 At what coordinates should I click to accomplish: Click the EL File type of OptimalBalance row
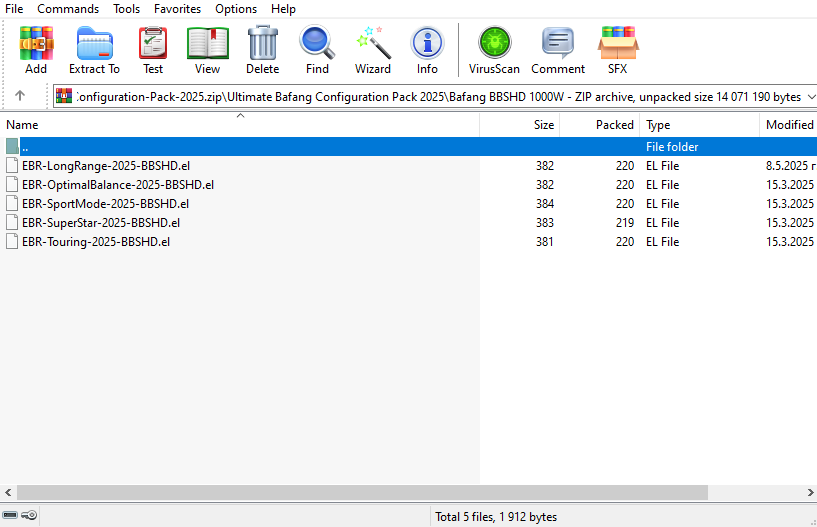coord(662,185)
